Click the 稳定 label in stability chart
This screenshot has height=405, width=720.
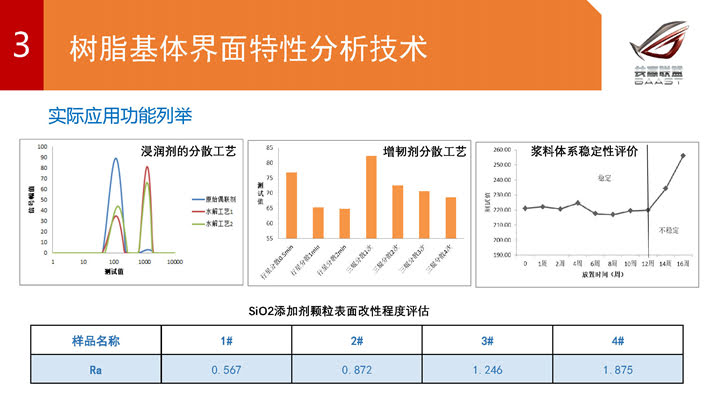pyautogui.click(x=604, y=177)
